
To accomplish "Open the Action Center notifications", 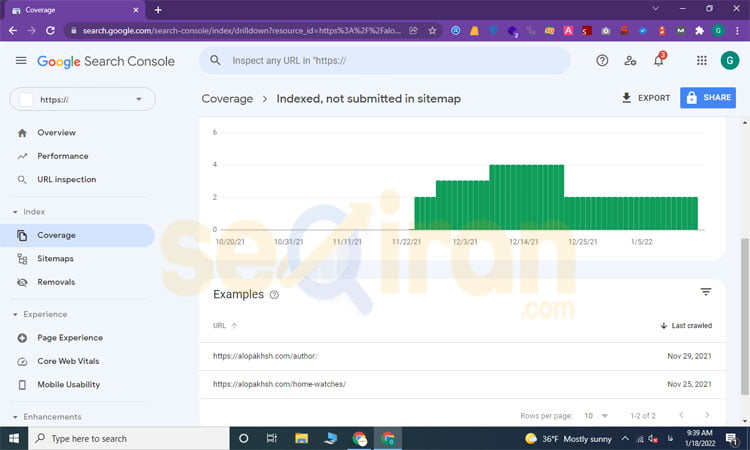I will point(731,439).
